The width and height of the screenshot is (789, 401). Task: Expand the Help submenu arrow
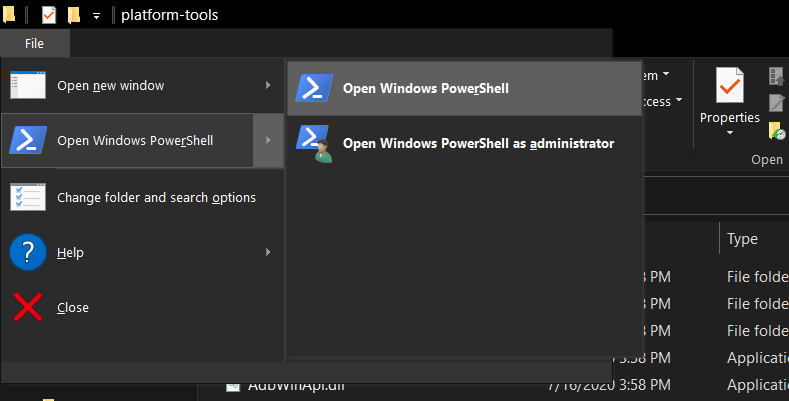click(x=268, y=252)
